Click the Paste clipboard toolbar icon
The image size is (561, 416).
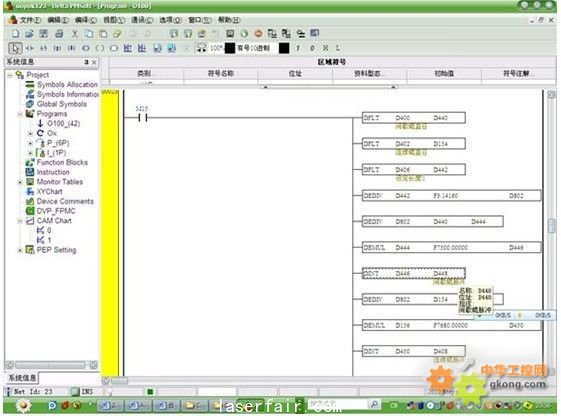coord(103,34)
